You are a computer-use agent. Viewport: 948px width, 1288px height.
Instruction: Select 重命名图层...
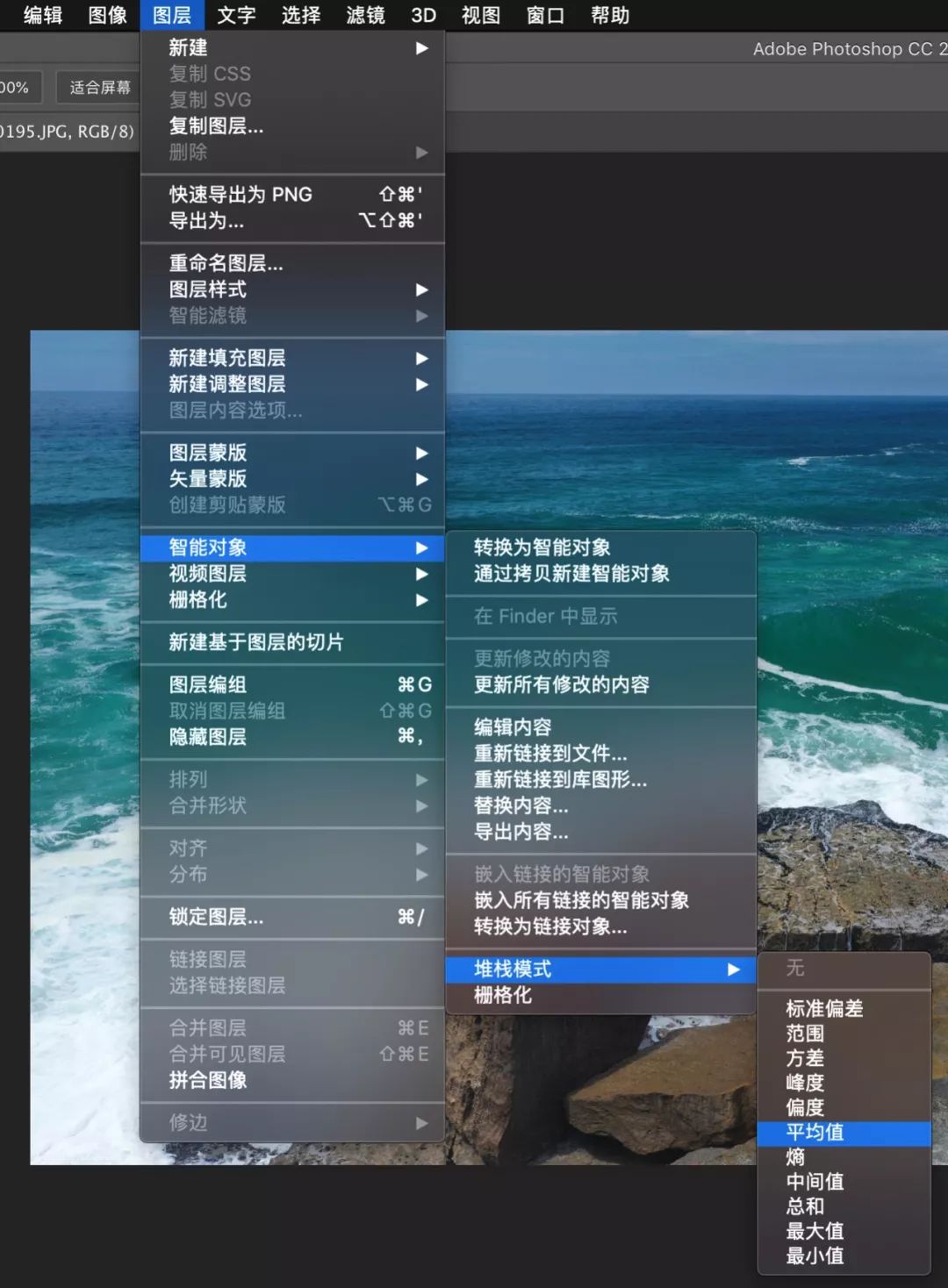(226, 263)
